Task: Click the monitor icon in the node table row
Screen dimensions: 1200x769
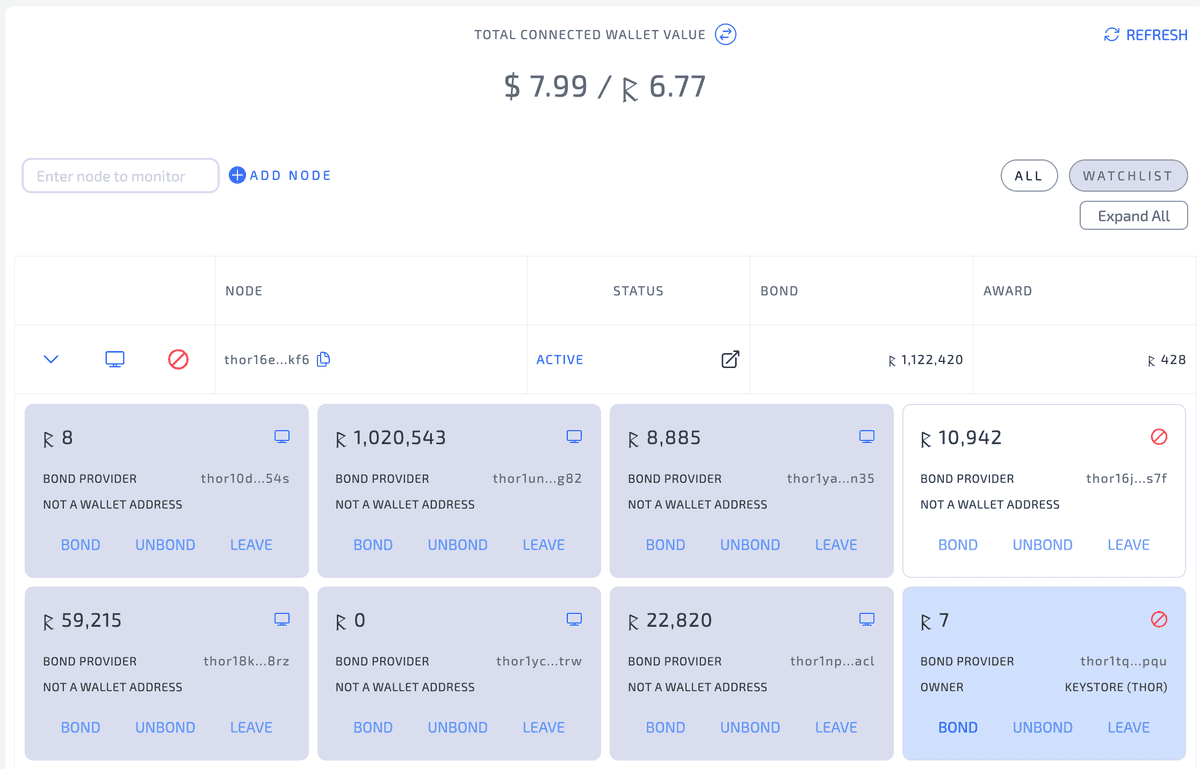Action: click(114, 358)
